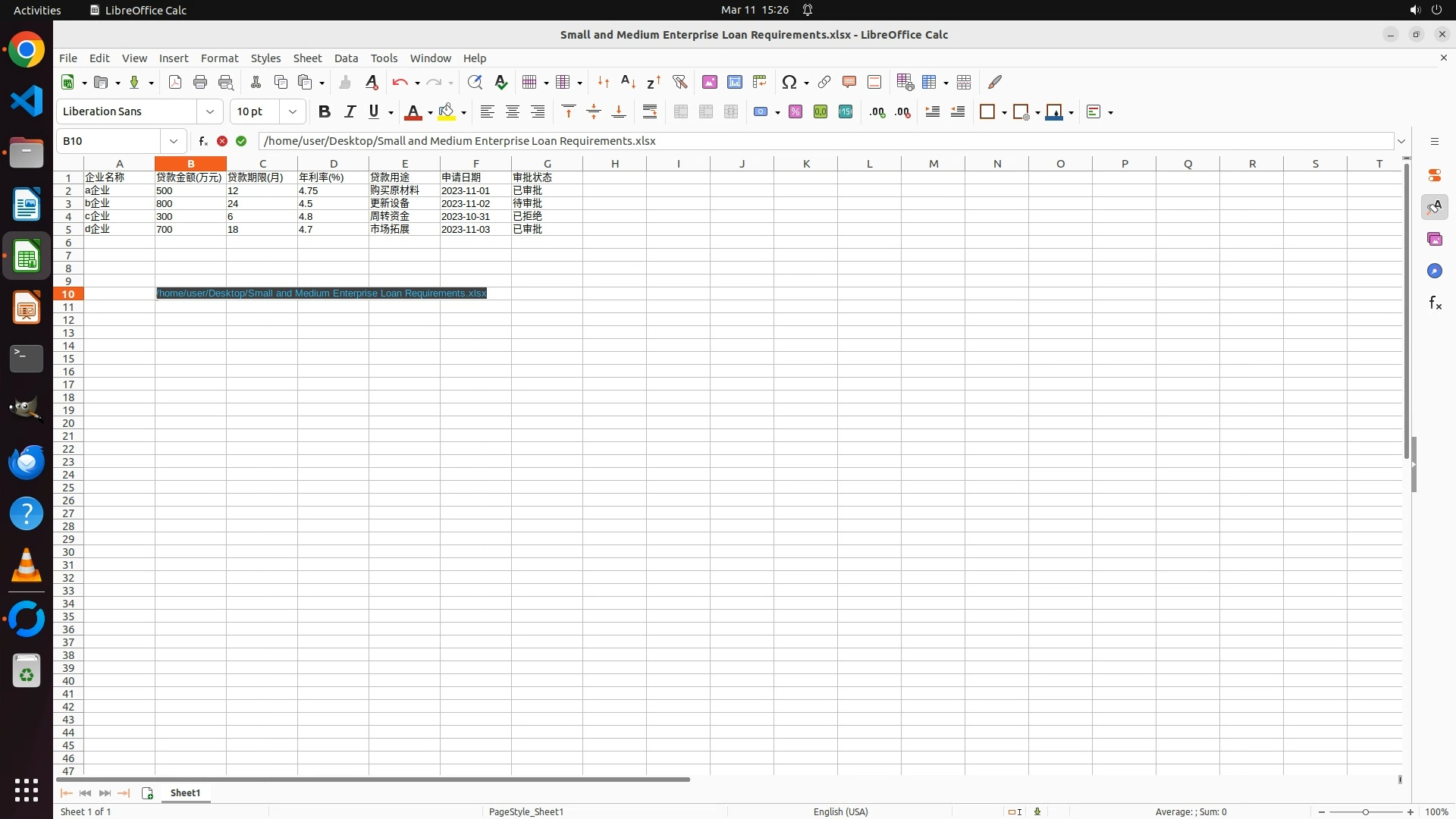The width and height of the screenshot is (1456, 819).
Task: Expand the Name Box dropdown arrow
Action: 174,141
